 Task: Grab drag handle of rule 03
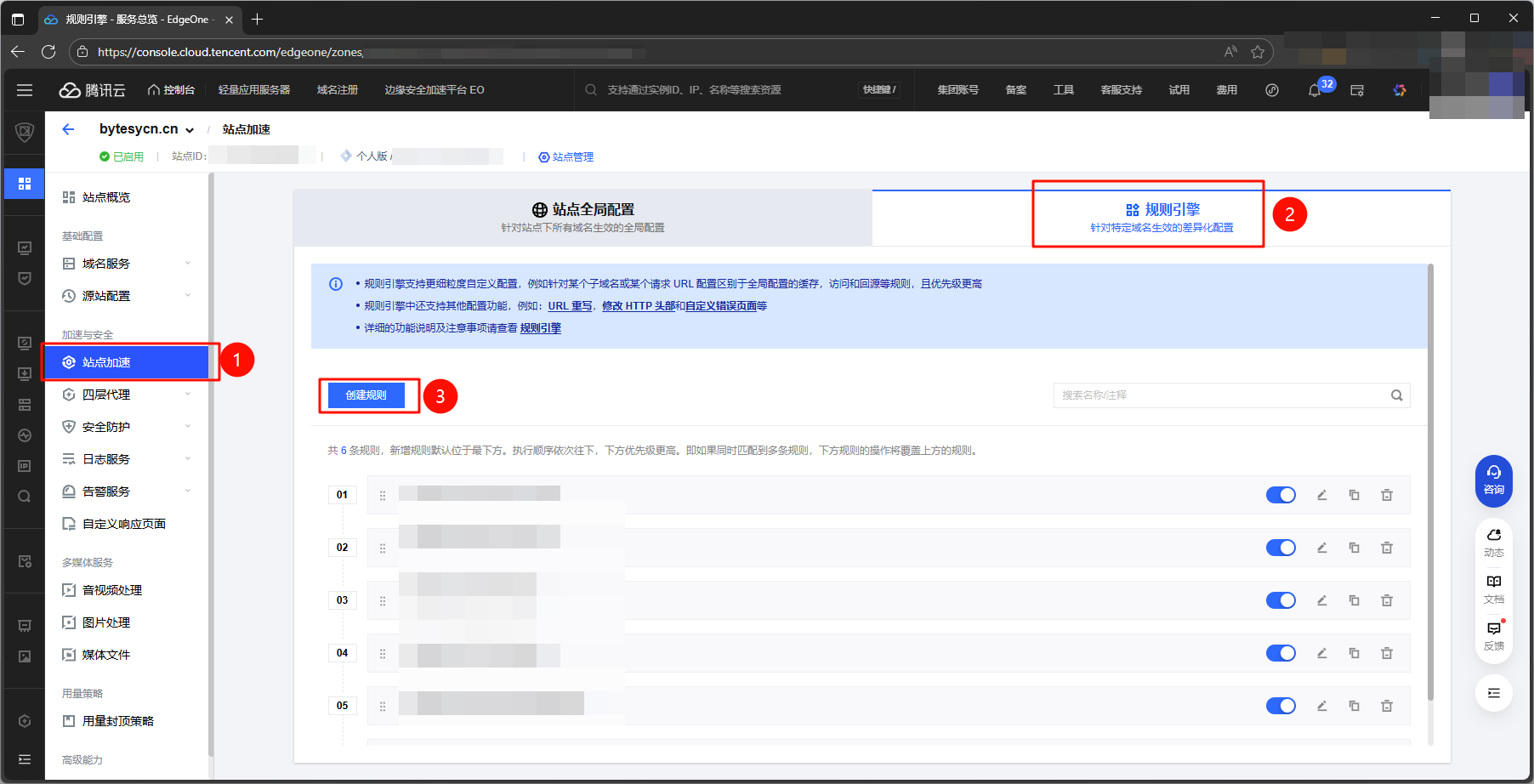point(383,601)
